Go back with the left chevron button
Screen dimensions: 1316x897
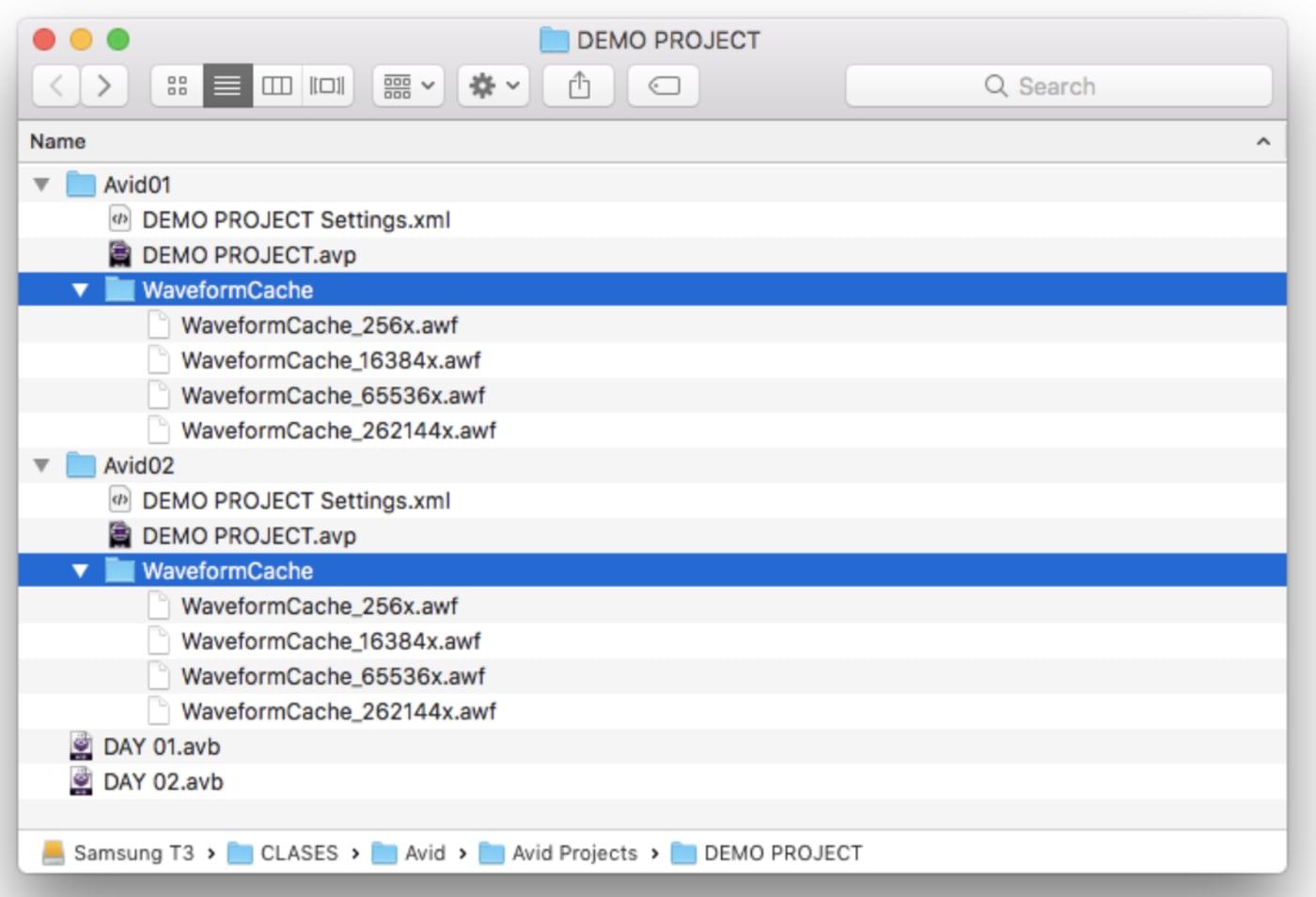pos(56,86)
